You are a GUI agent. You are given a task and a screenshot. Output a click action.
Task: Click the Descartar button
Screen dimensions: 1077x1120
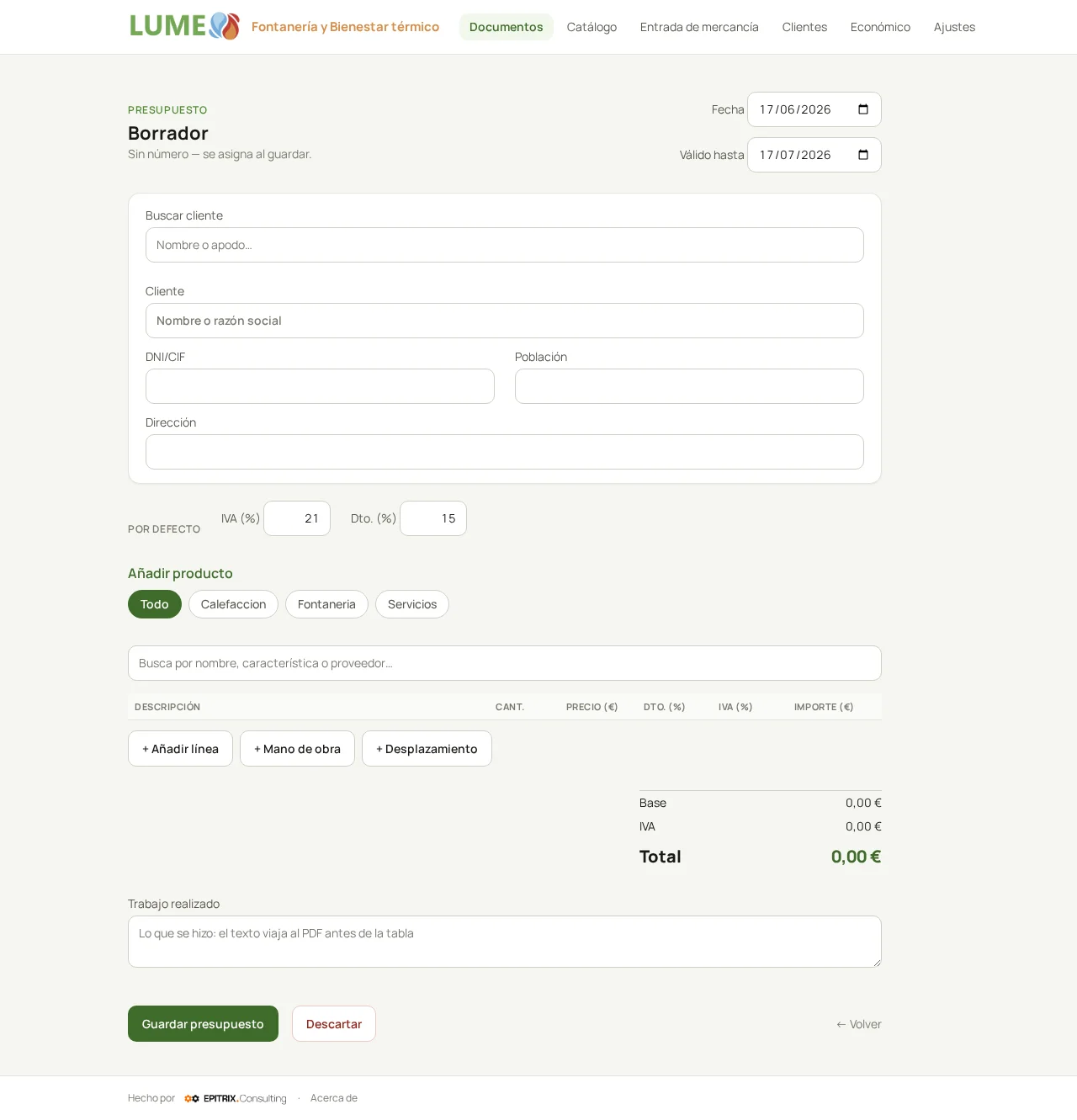click(x=334, y=1024)
